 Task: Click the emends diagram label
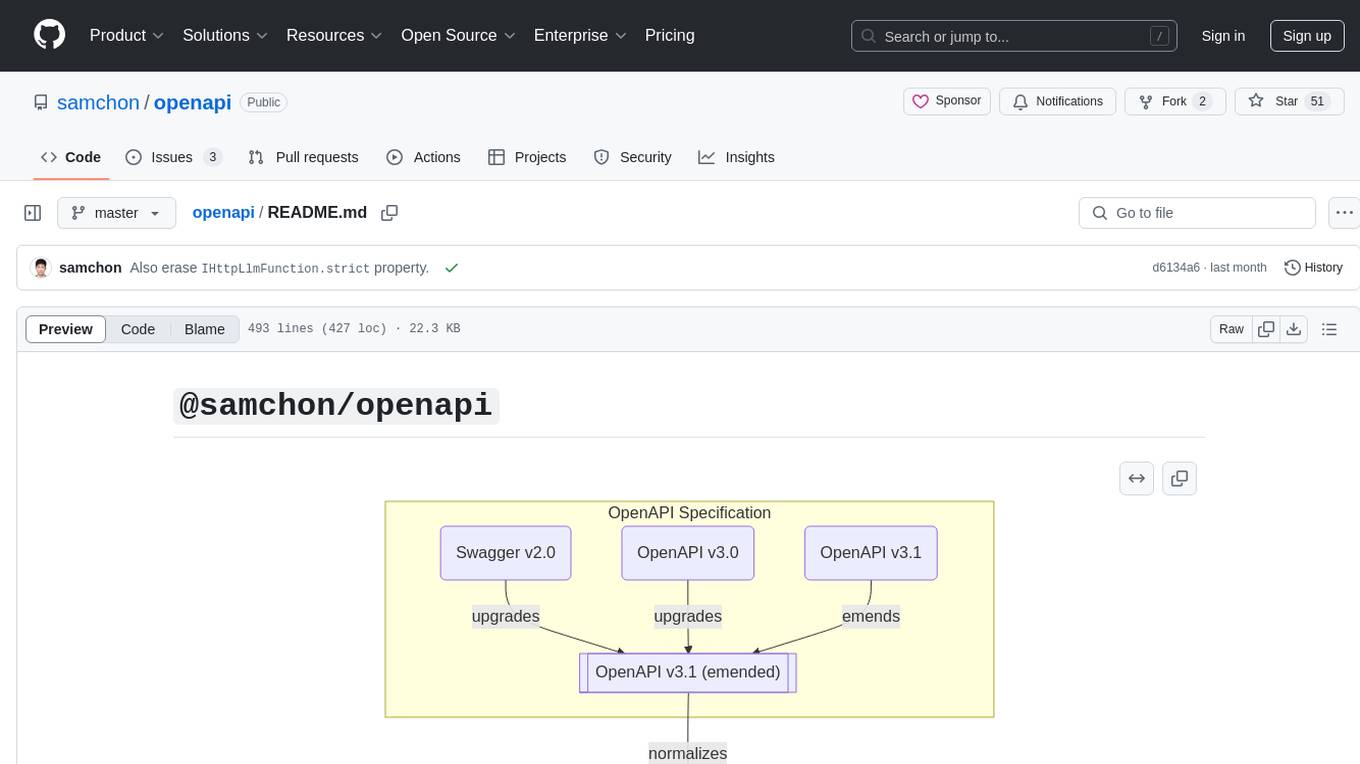click(x=871, y=616)
